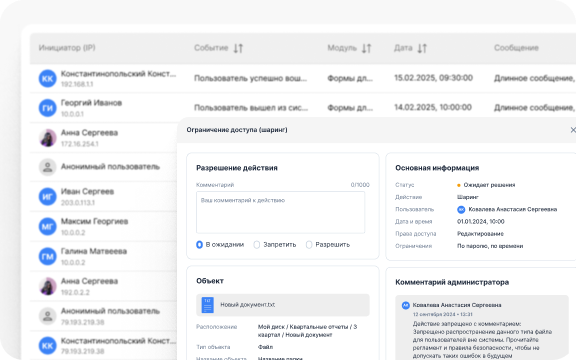Click the 01.01.2024, 10:00 date value
Viewport: 576px width, 360px height.
point(480,222)
